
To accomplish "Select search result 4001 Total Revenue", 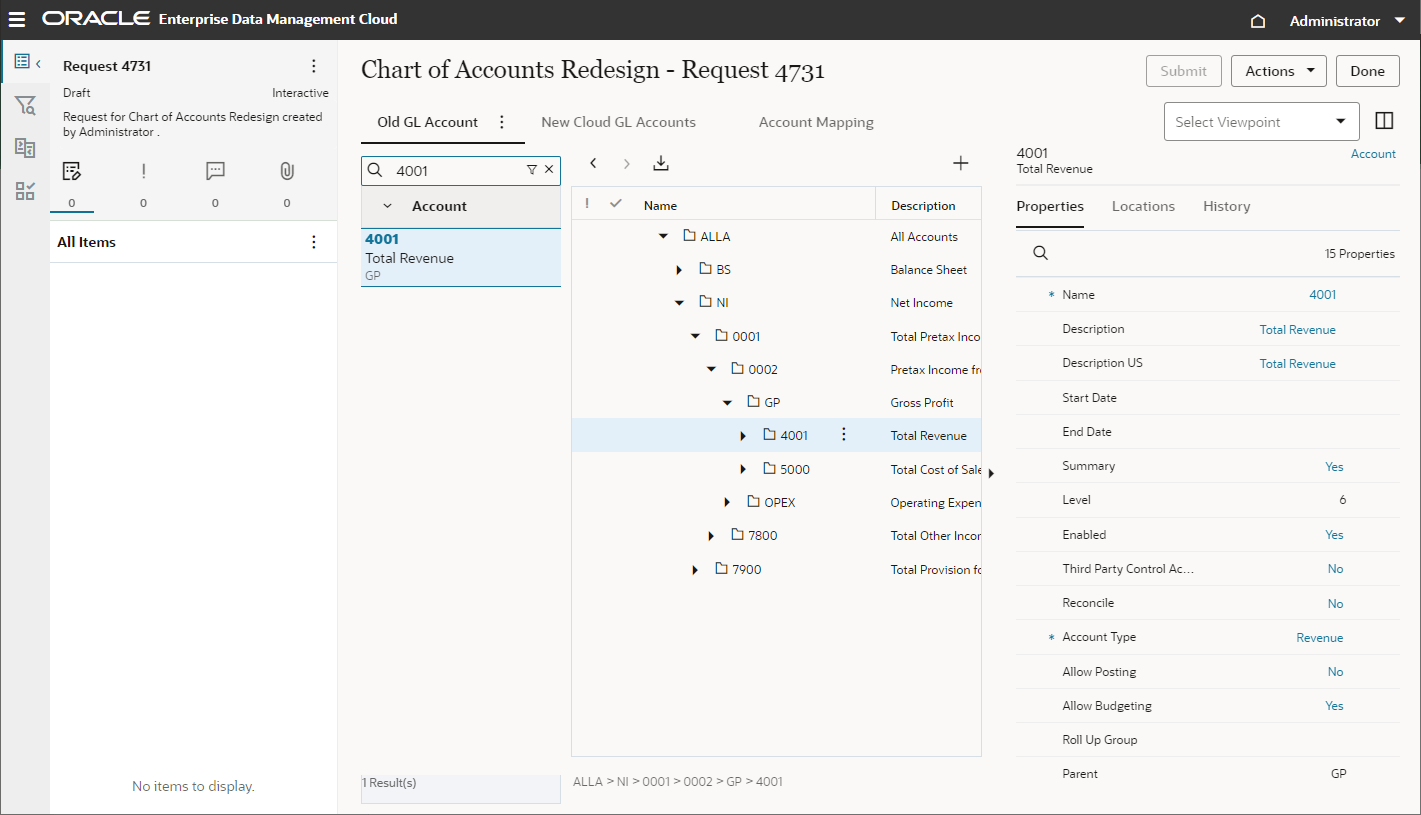I will (x=461, y=257).
